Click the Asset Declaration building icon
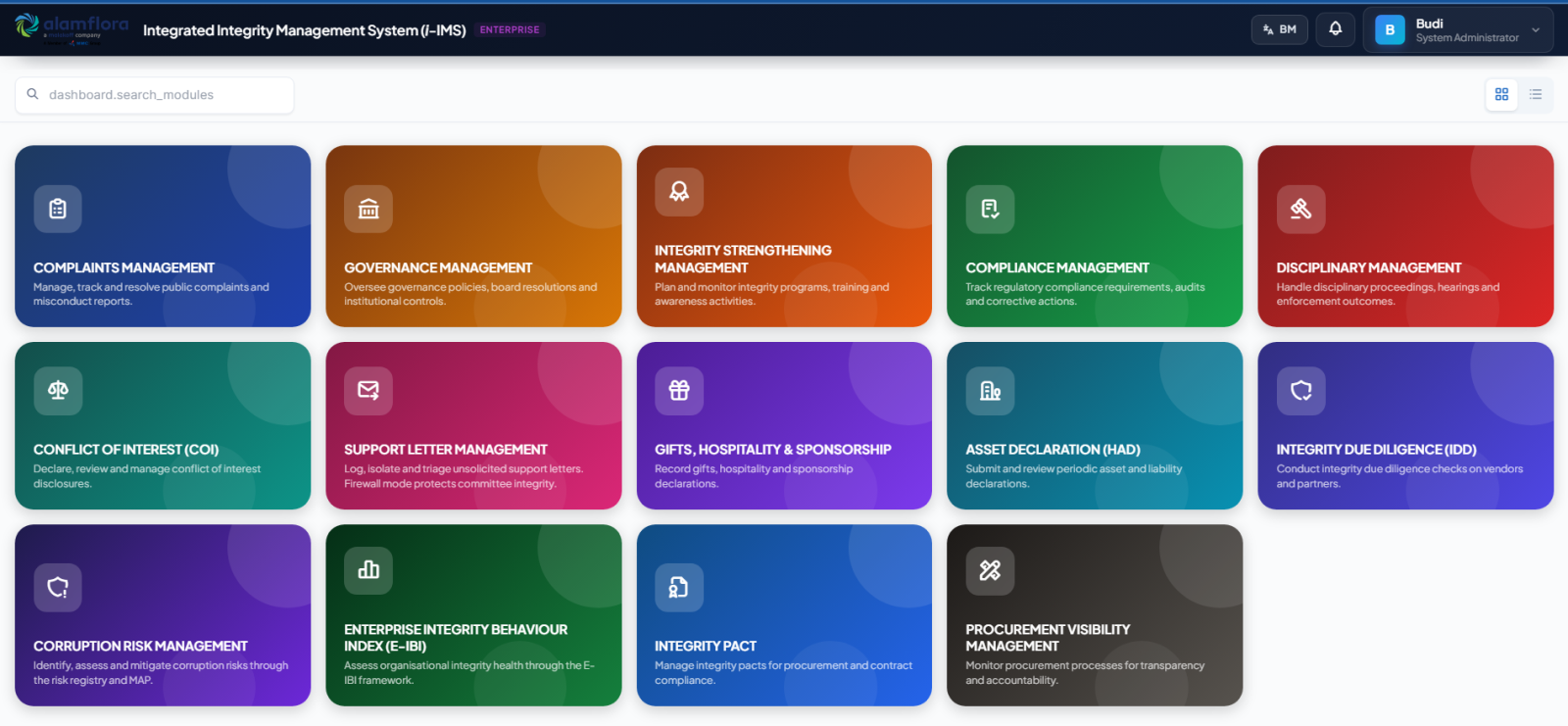The height and width of the screenshot is (726, 1568). [x=990, y=391]
